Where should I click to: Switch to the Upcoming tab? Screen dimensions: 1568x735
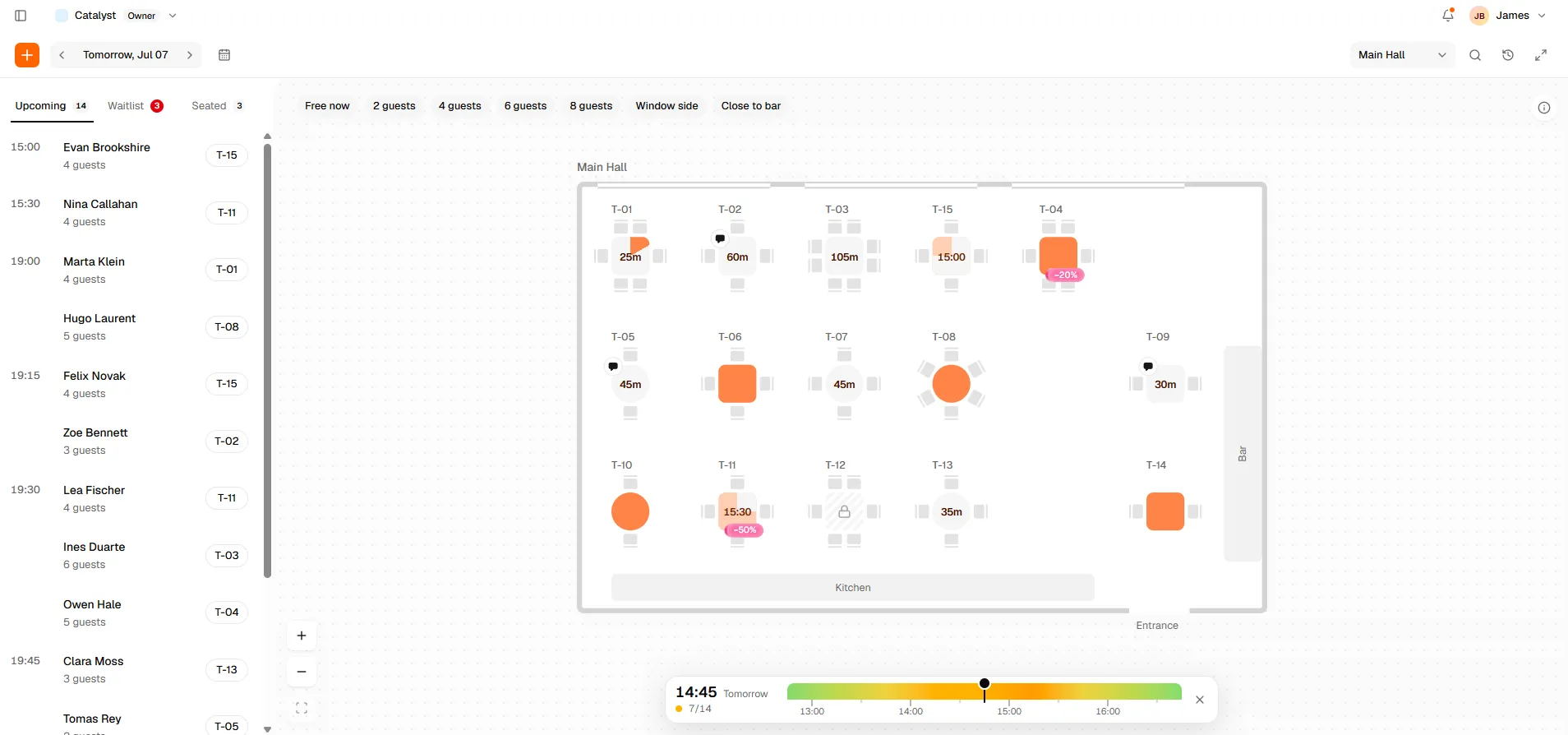[x=51, y=106]
